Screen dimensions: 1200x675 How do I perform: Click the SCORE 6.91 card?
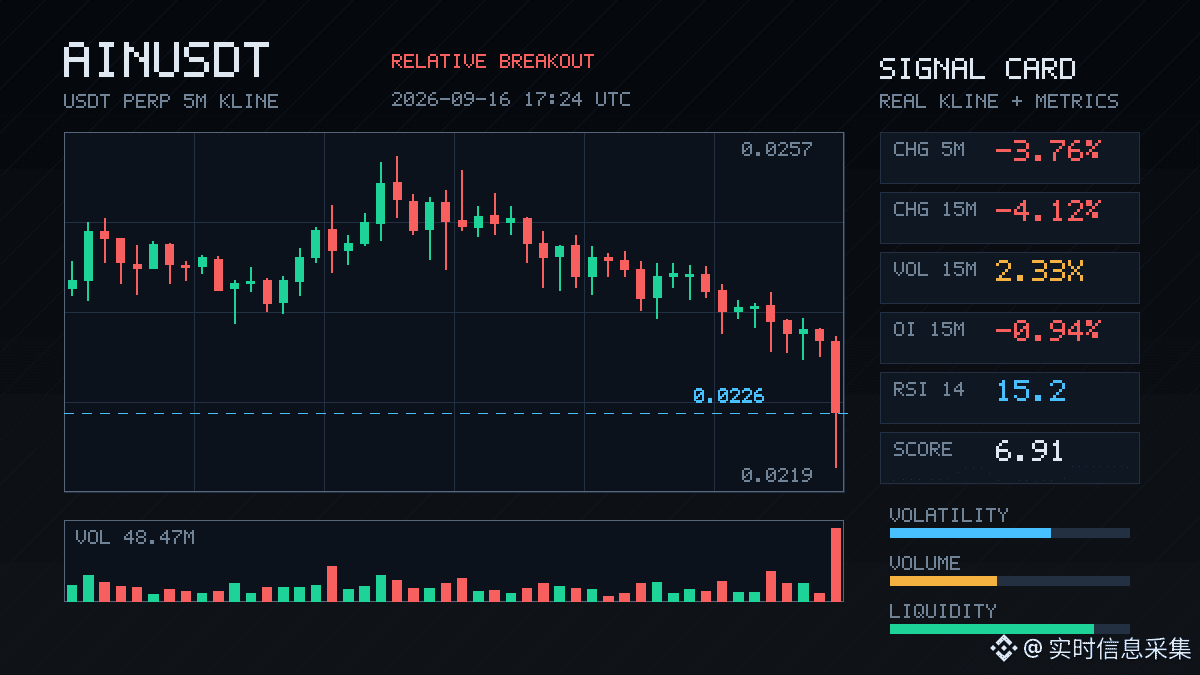point(1009,457)
